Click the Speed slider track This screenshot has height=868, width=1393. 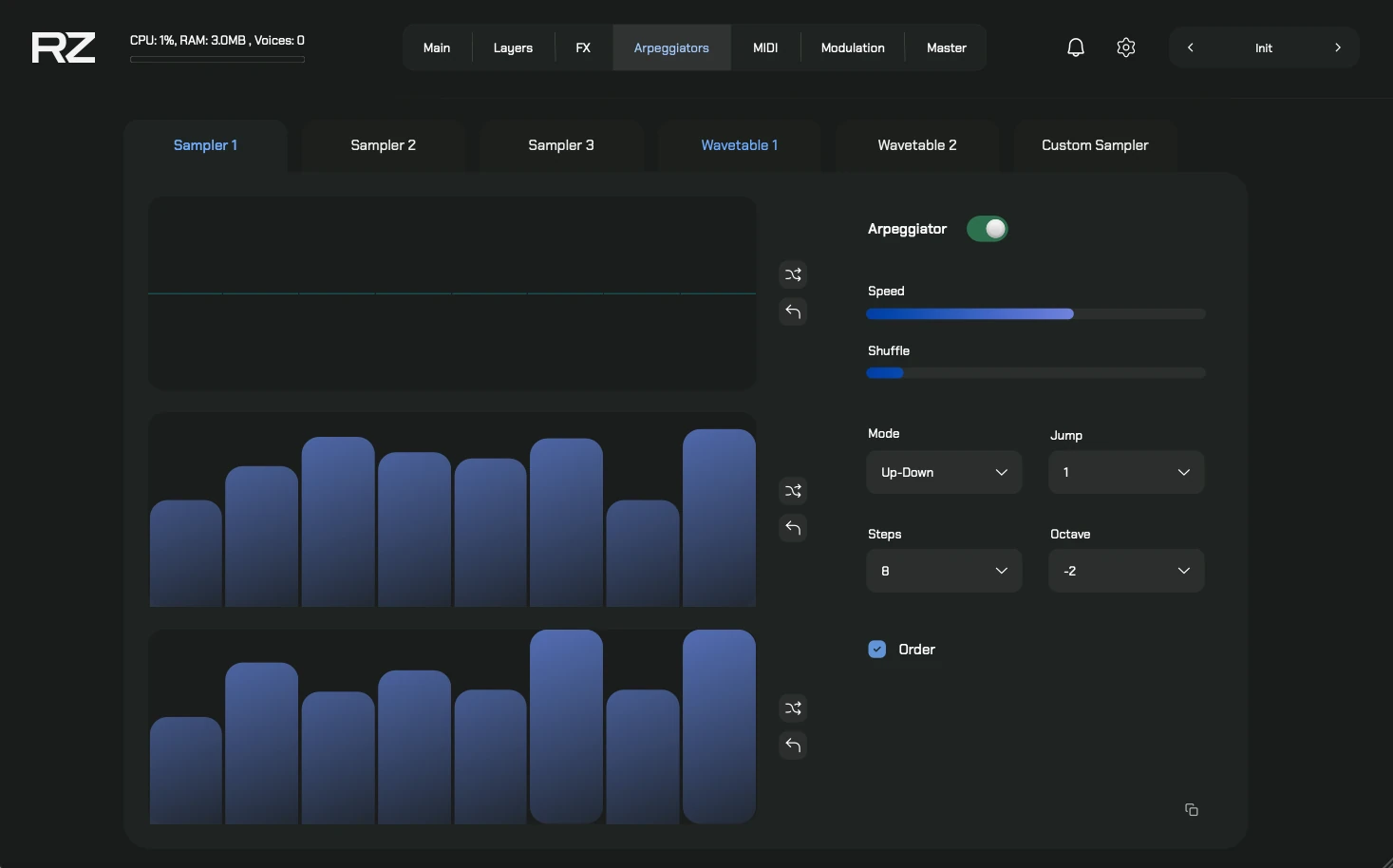pos(1035,314)
